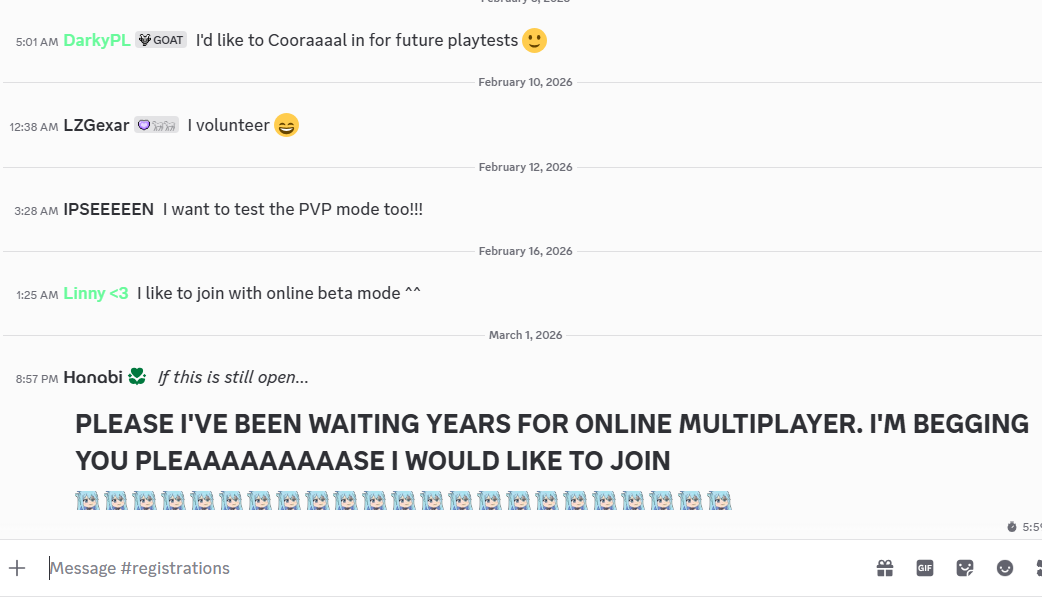Open Linny <3's profile
Screen dimensions: 1042x597
click(x=95, y=293)
